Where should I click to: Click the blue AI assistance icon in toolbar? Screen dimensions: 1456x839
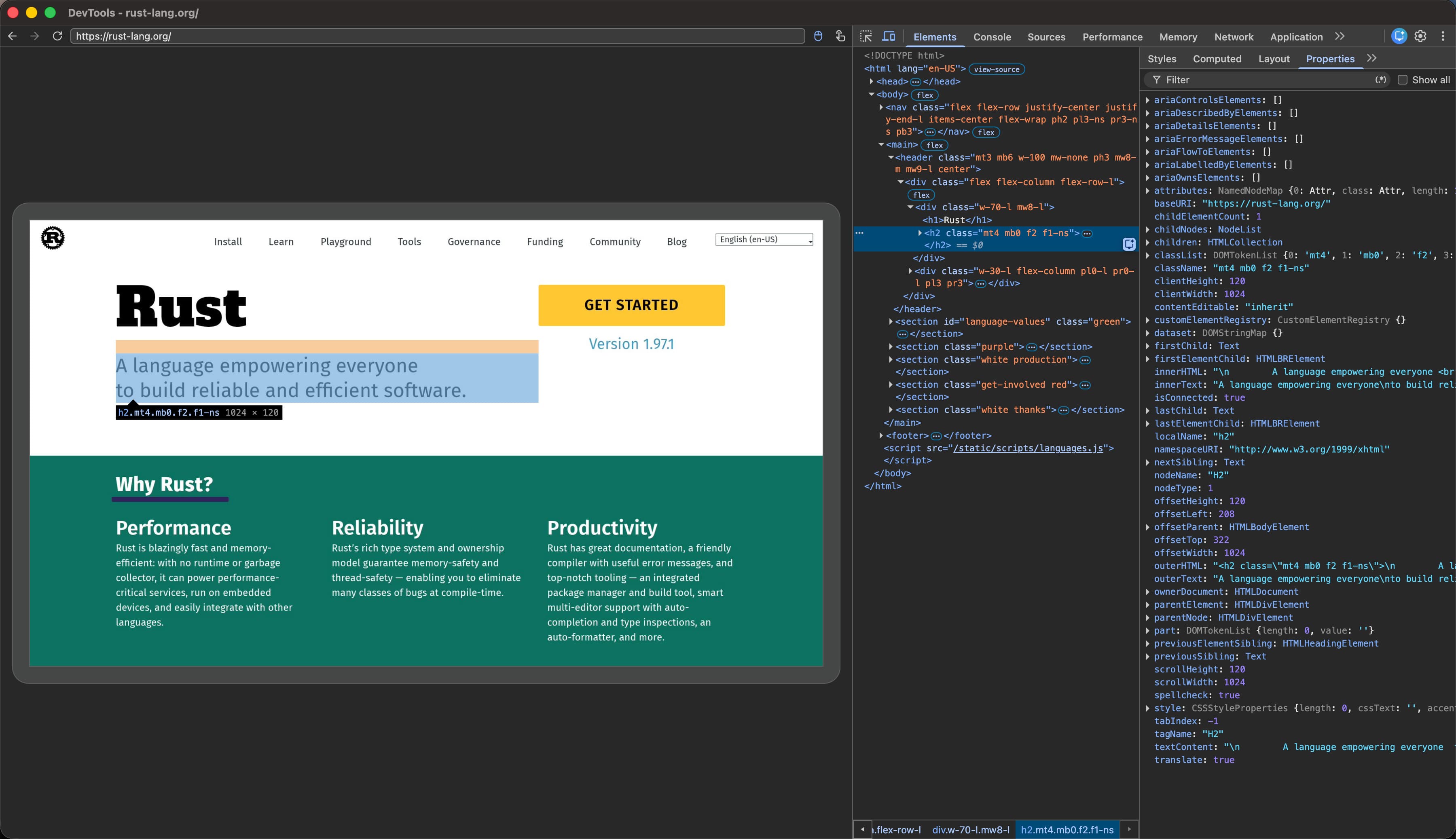pos(1399,36)
